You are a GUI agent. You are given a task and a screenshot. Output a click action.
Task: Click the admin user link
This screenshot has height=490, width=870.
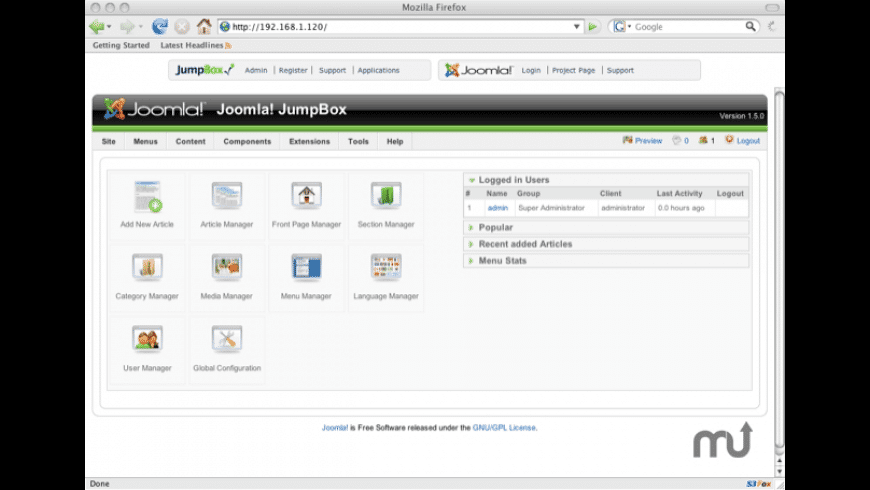tap(498, 208)
